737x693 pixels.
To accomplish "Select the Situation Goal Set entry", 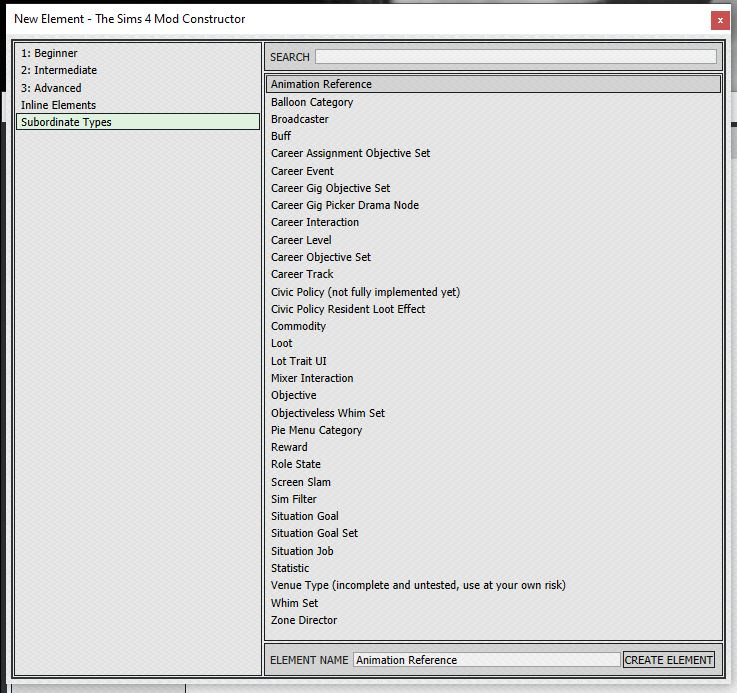I will (x=314, y=533).
